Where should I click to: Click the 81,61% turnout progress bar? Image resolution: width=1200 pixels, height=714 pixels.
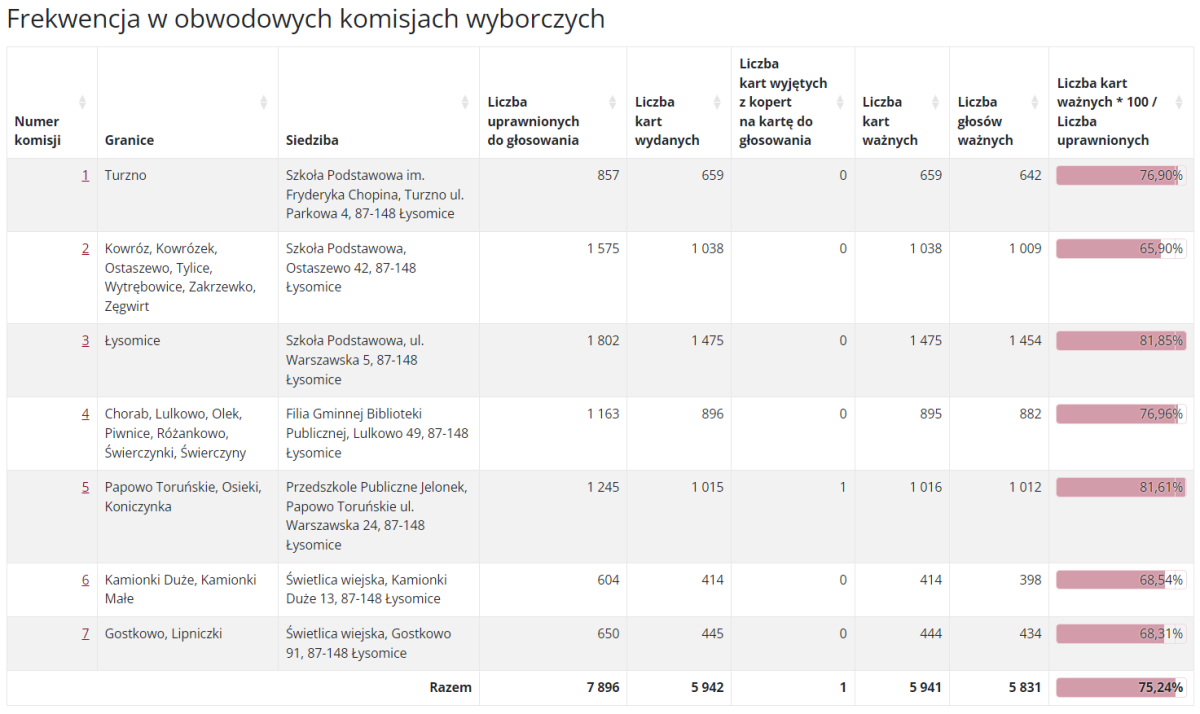coord(1121,488)
